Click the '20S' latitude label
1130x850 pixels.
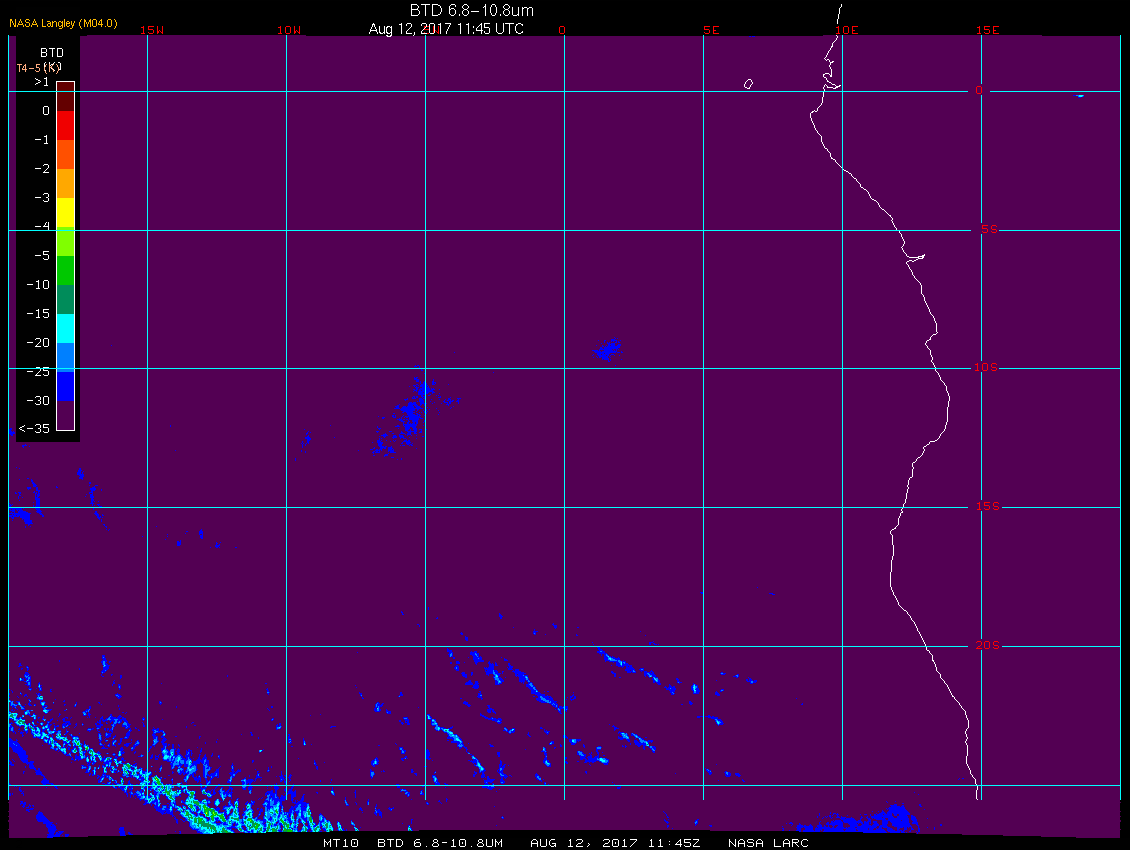[987, 645]
